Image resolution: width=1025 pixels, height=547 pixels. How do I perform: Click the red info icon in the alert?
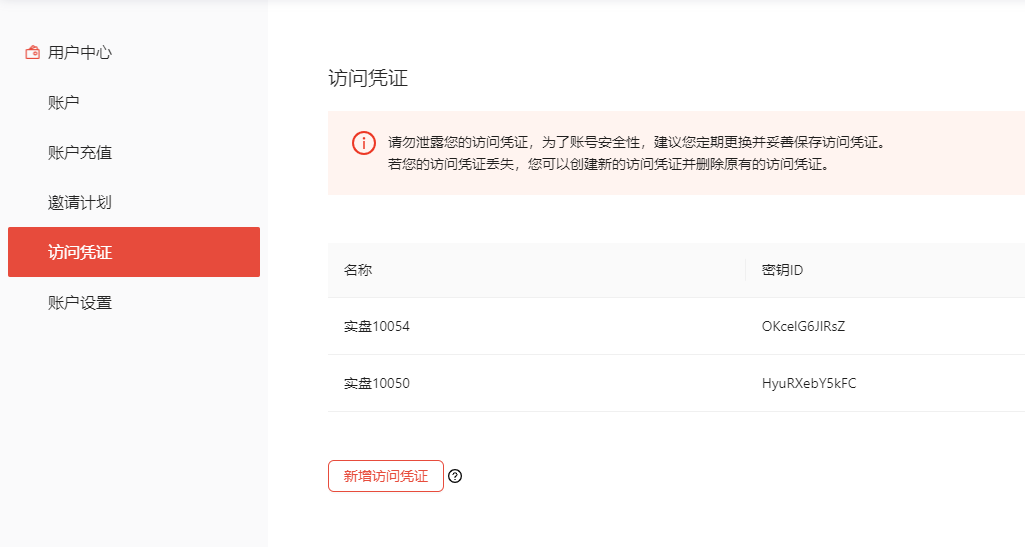[x=364, y=143]
